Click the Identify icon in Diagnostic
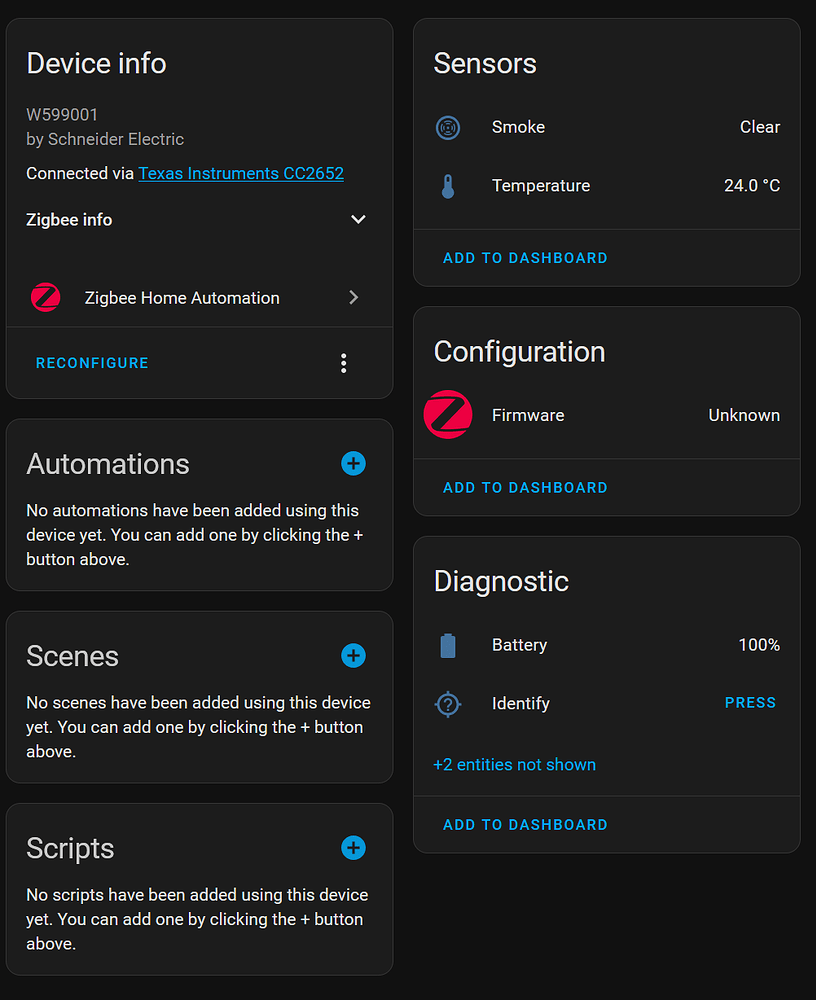This screenshot has width=816, height=1000. (x=448, y=704)
